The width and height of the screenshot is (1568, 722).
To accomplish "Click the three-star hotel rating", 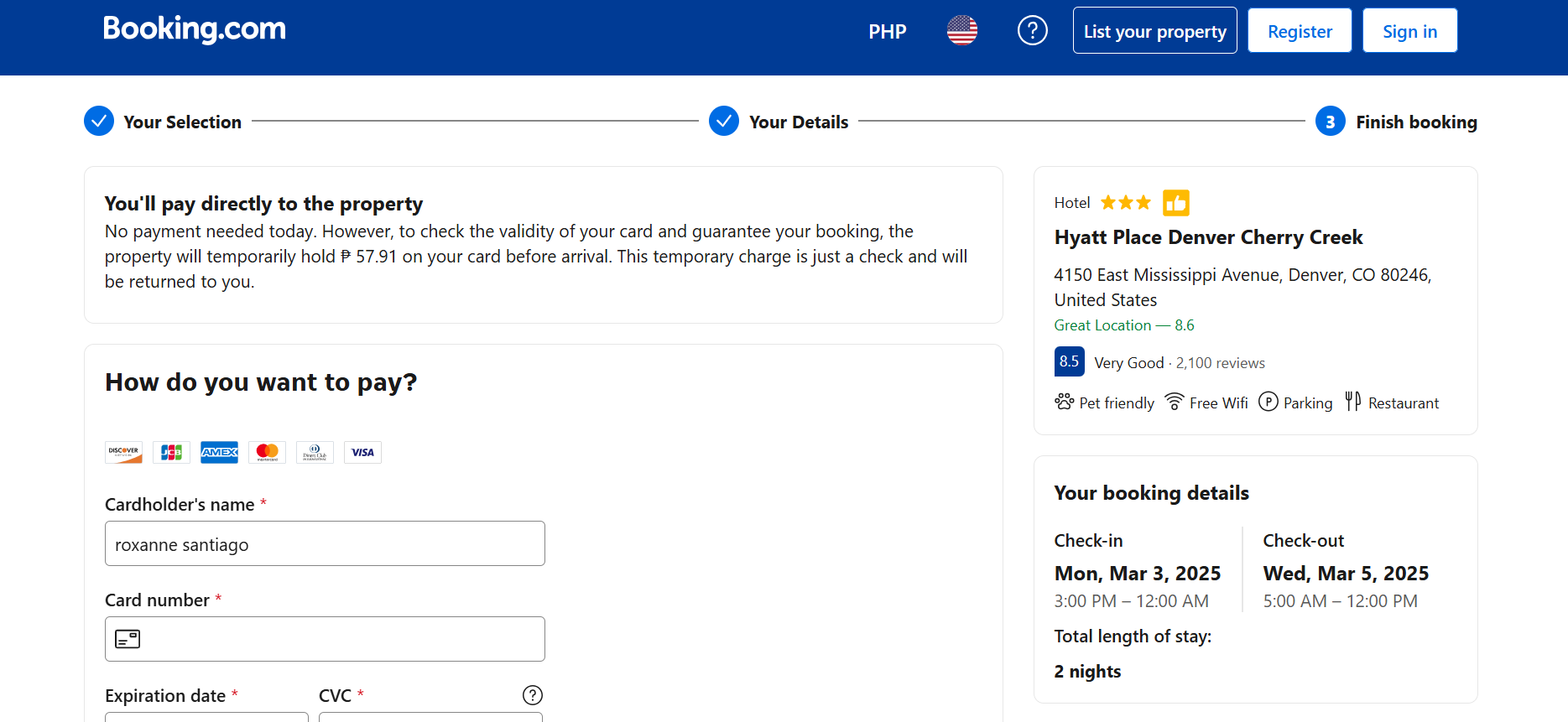I will pos(1126,203).
